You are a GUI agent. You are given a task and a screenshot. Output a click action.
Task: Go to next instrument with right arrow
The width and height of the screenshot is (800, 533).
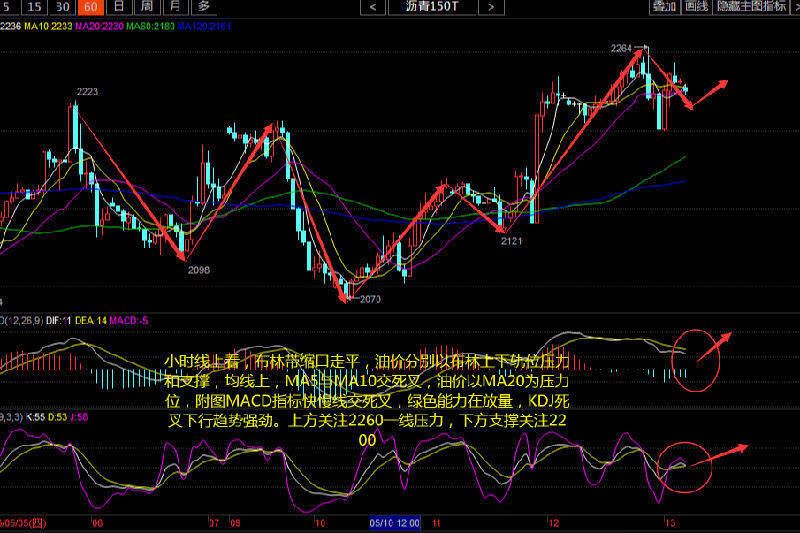[490, 7]
